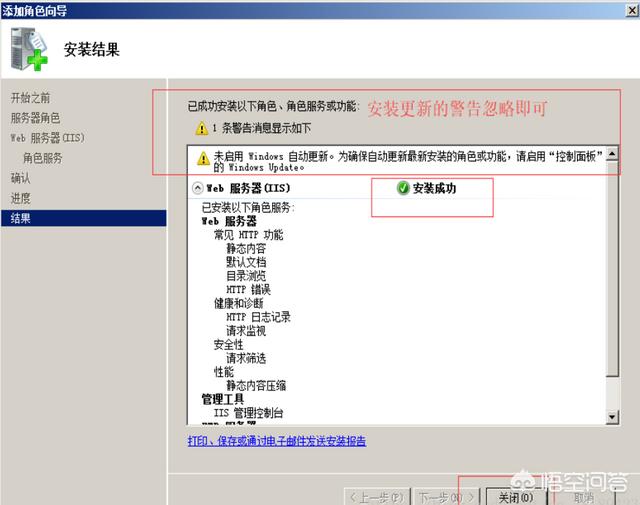The width and height of the screenshot is (640, 505).
Task: Click the 安全性 heading
Action: [x=229, y=345]
